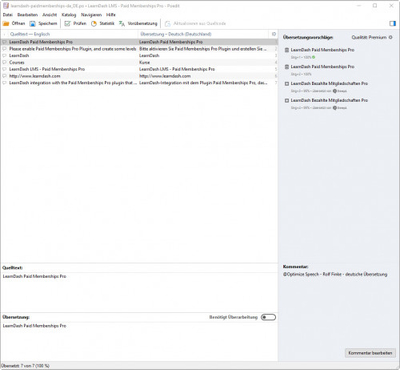The height and width of the screenshot is (370, 400).
Task: Click the 'Kurse' translation cell
Action: 144,62
